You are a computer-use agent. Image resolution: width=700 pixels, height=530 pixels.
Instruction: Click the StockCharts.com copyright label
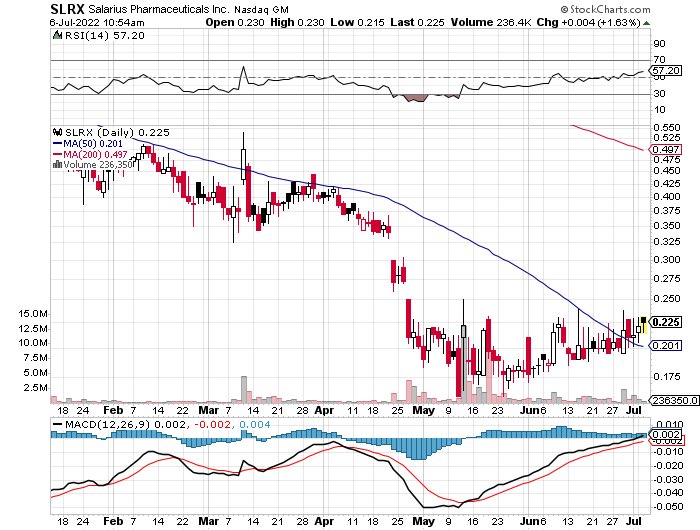tap(605, 9)
